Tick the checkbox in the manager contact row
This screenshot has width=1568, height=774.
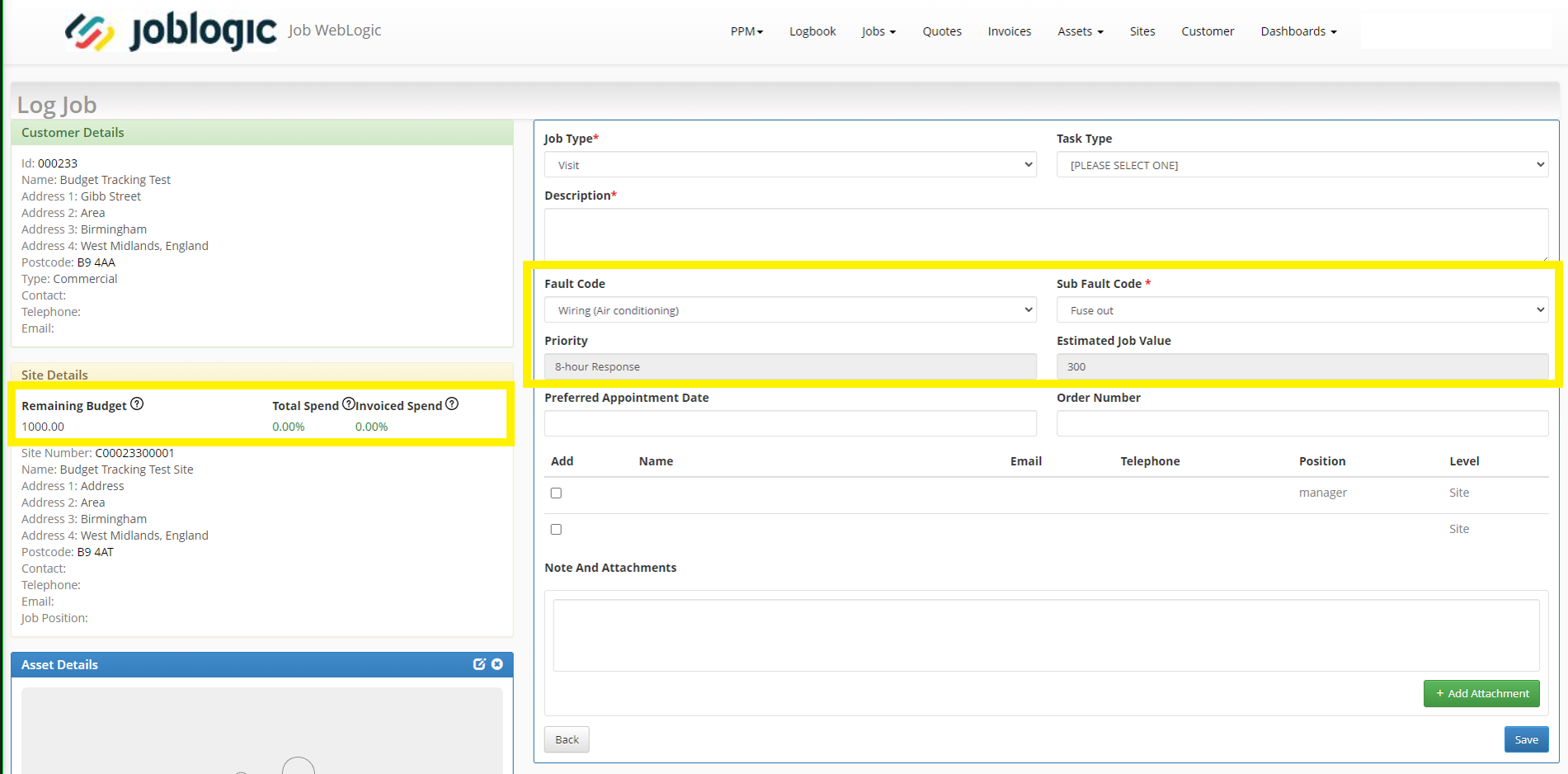(x=556, y=493)
